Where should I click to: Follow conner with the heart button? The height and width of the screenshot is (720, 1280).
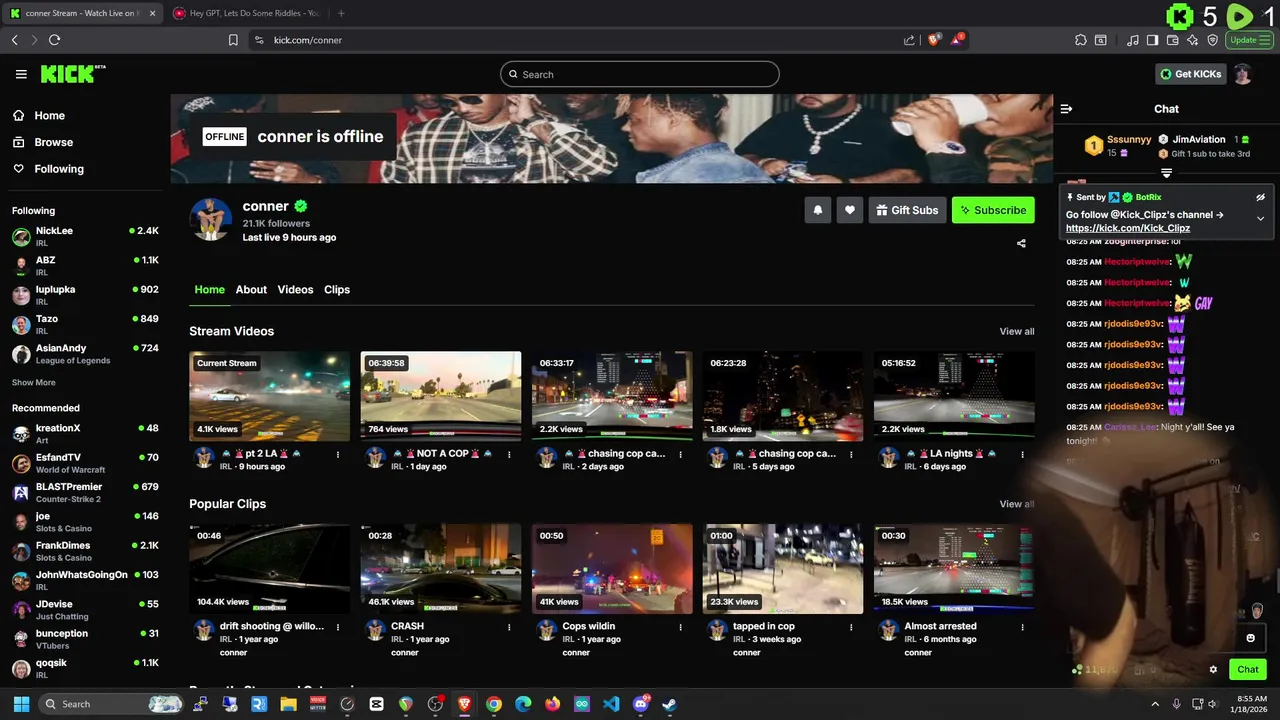tap(850, 210)
